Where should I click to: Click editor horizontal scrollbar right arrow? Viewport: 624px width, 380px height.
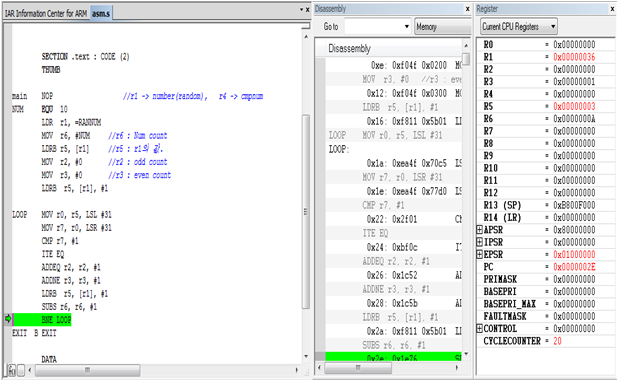coord(297,370)
